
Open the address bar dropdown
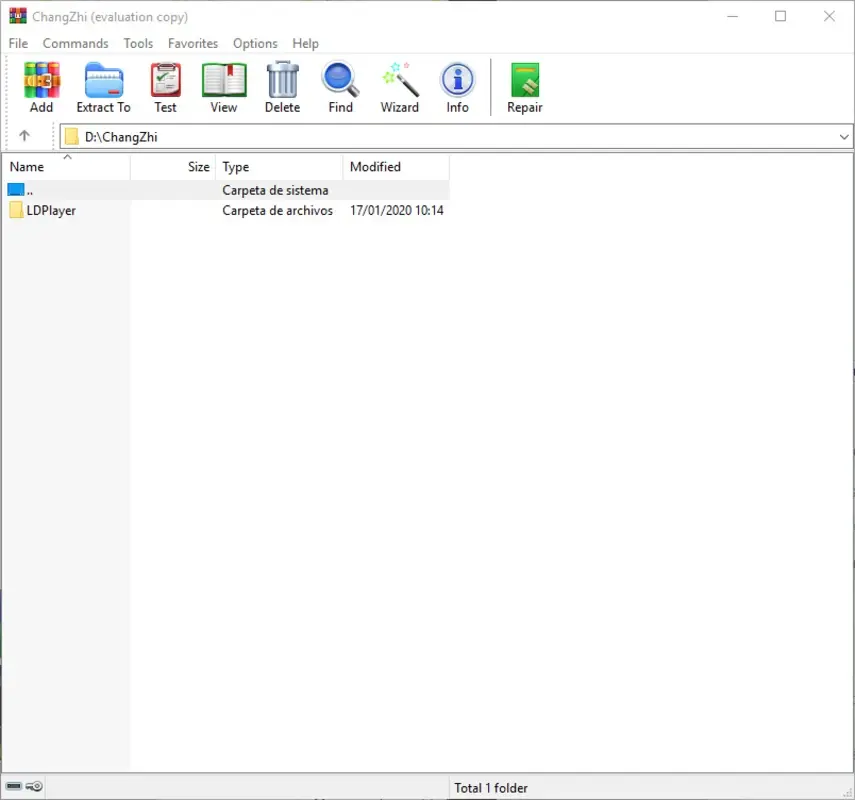845,136
